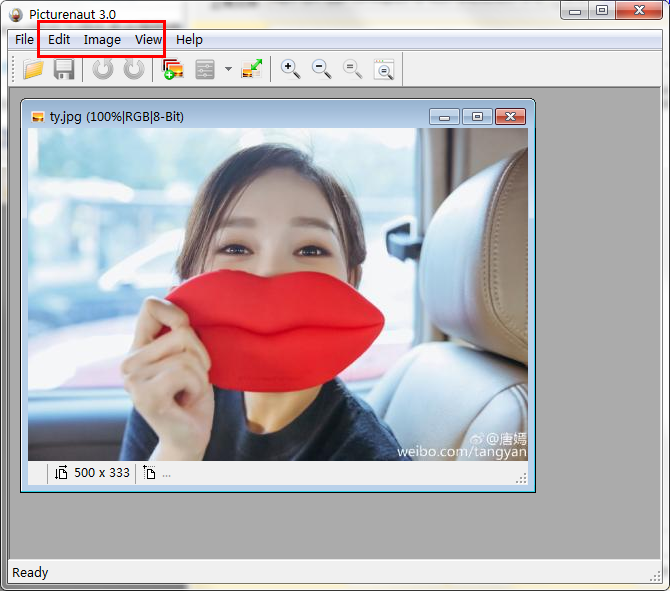Click the Generate HDR image stack icon
The image size is (670, 591).
pyautogui.click(x=173, y=69)
